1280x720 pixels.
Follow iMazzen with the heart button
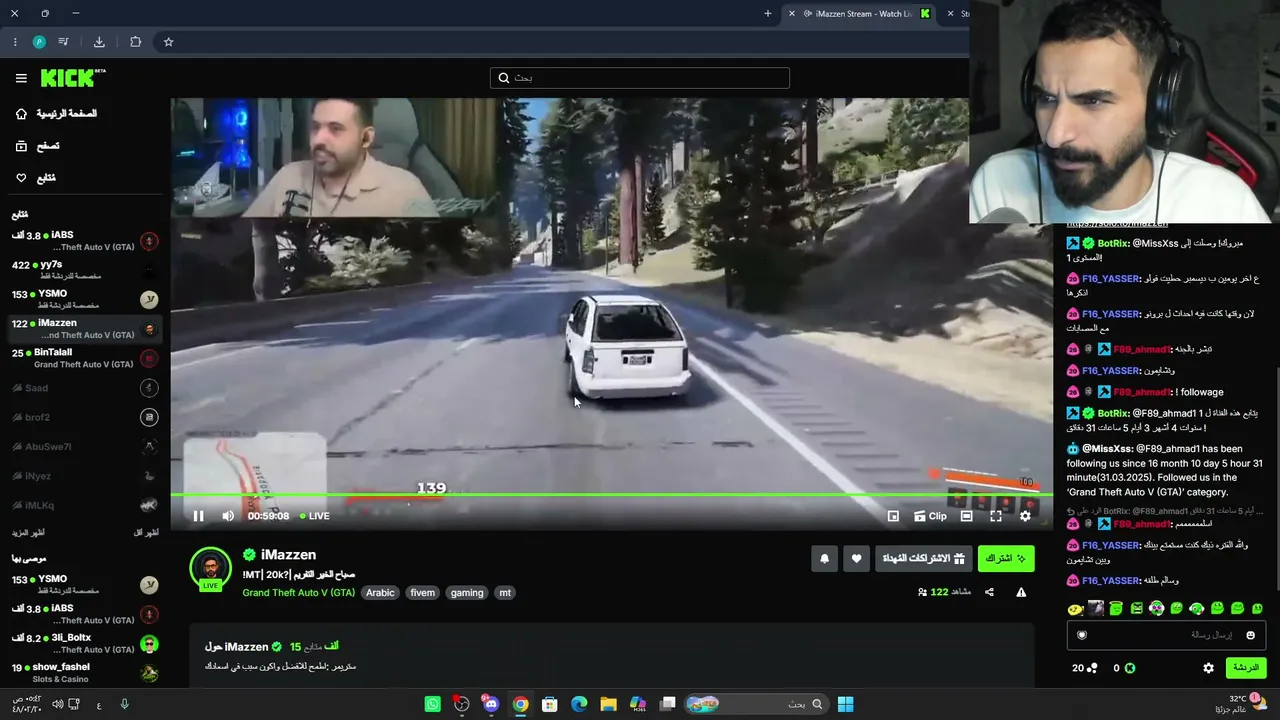click(x=856, y=559)
